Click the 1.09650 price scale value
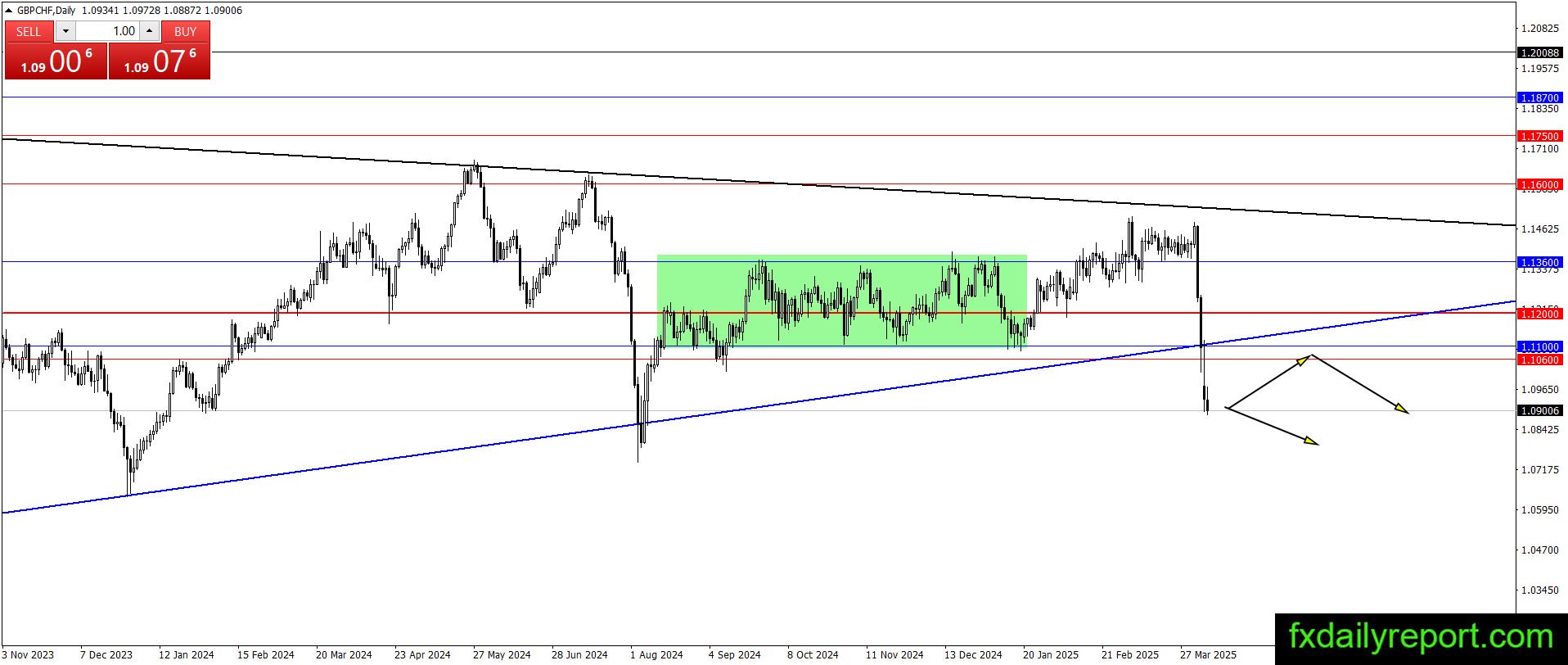1568x665 pixels. click(x=1539, y=390)
